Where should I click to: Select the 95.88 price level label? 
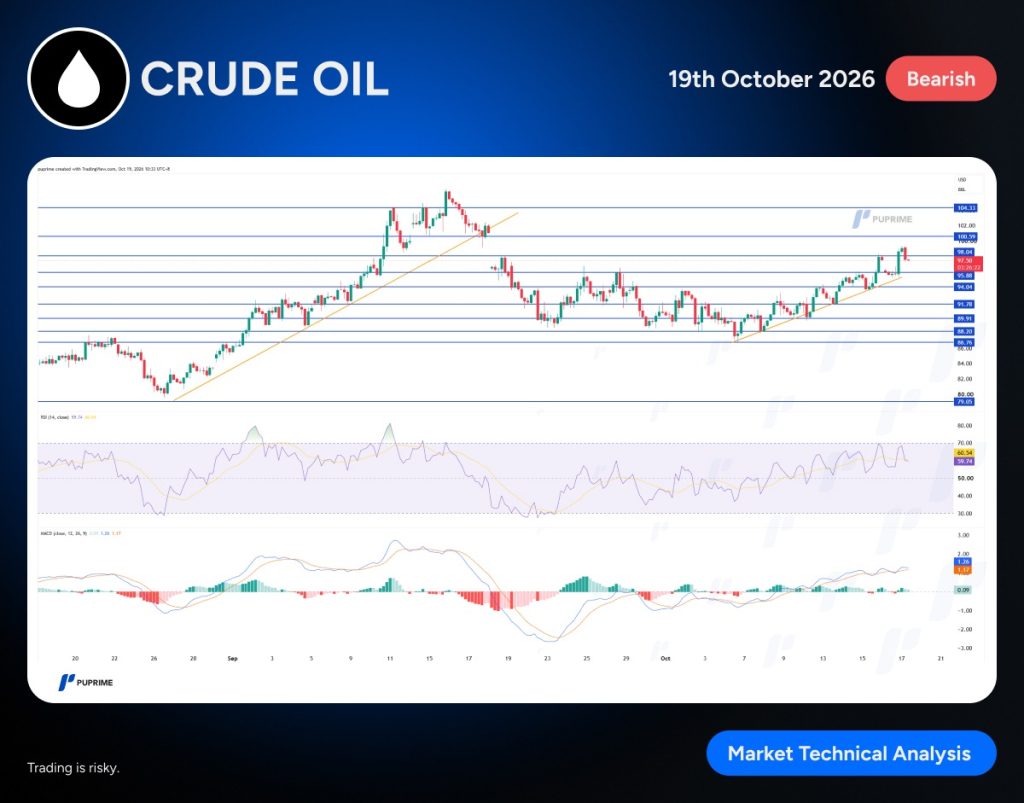click(x=964, y=276)
